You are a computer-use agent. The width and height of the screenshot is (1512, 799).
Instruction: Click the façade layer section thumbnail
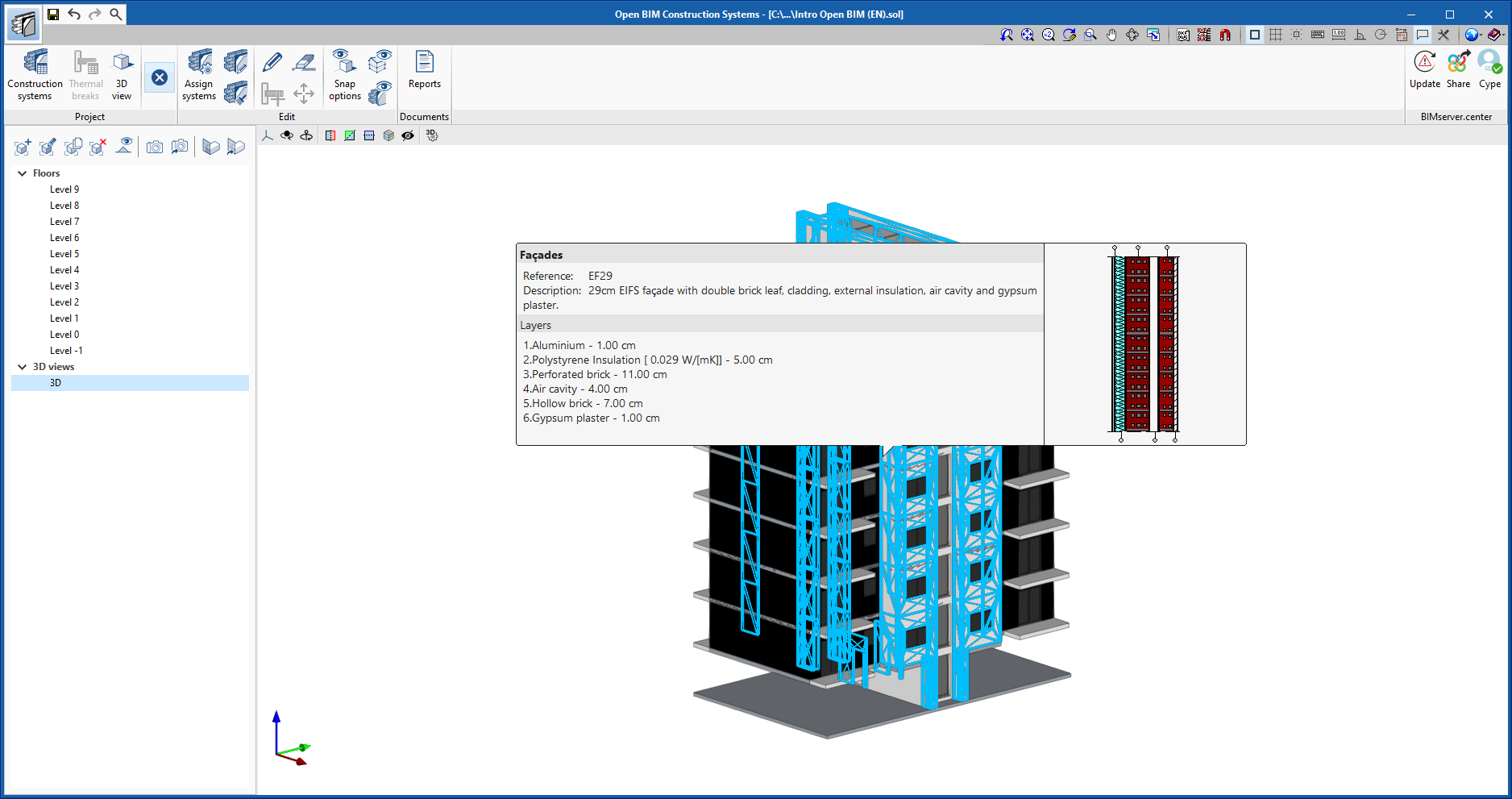click(x=1144, y=344)
